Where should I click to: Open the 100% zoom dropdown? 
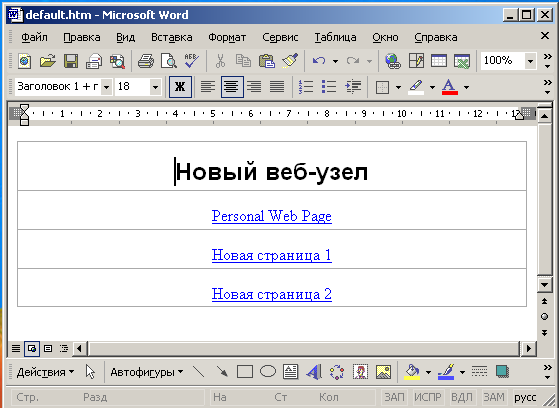click(x=530, y=61)
